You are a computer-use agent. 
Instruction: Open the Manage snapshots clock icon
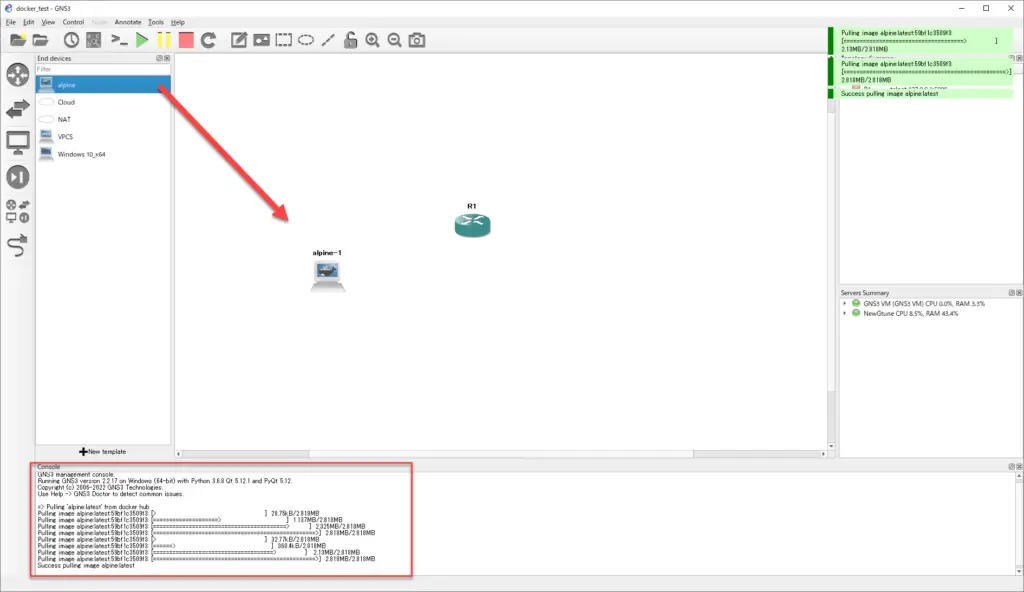coord(71,41)
